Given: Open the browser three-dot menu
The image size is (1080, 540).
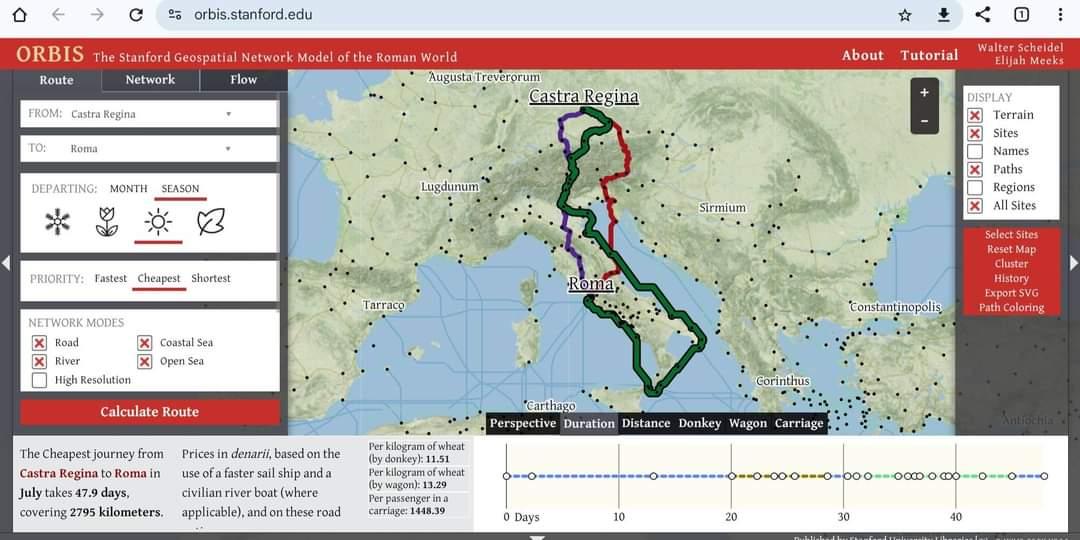Looking at the screenshot, I should (x=1060, y=14).
